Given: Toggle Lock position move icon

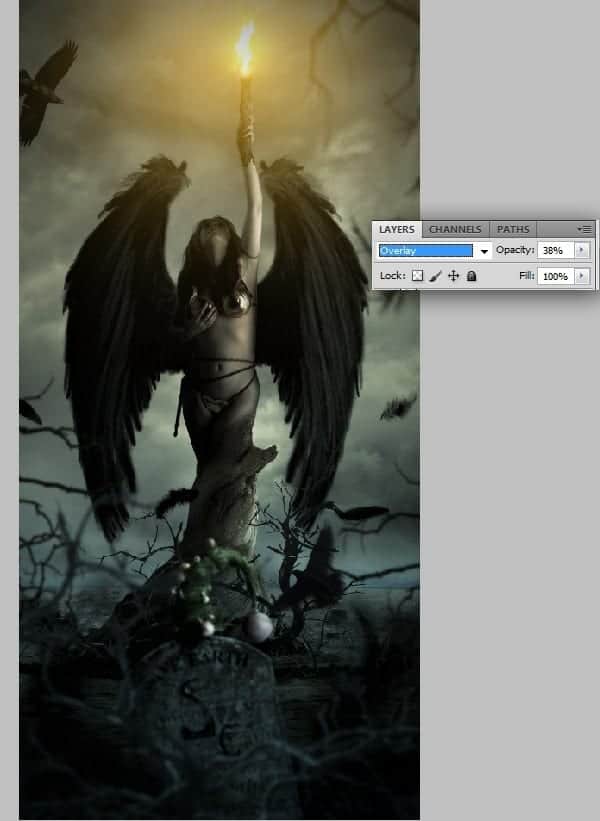Looking at the screenshot, I should tap(453, 276).
